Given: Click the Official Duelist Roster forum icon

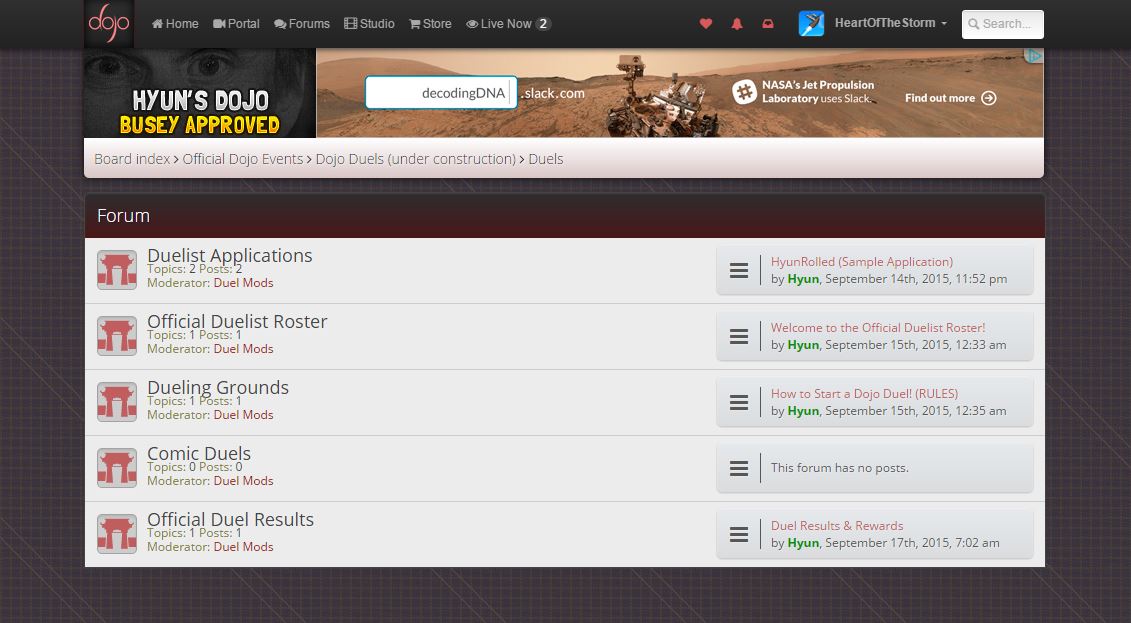Looking at the screenshot, I should pos(117,336).
